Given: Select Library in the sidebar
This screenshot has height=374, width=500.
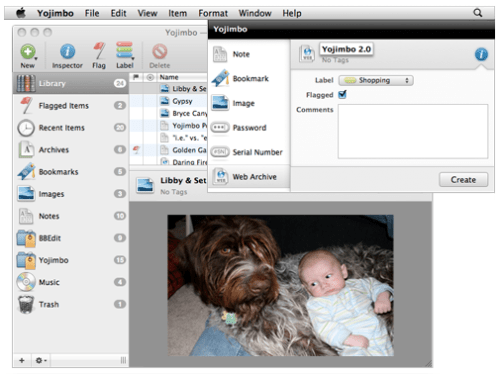Looking at the screenshot, I should tap(71, 83).
